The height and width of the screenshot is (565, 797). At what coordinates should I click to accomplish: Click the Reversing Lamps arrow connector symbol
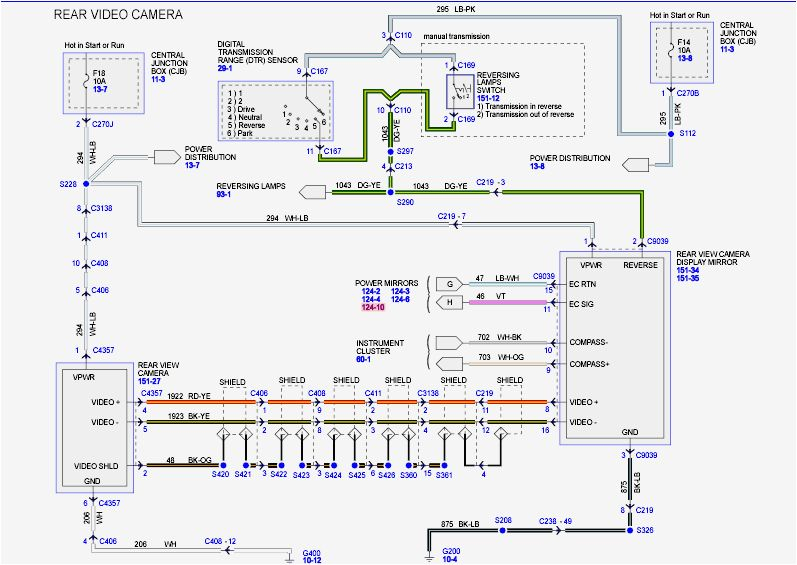pos(313,193)
